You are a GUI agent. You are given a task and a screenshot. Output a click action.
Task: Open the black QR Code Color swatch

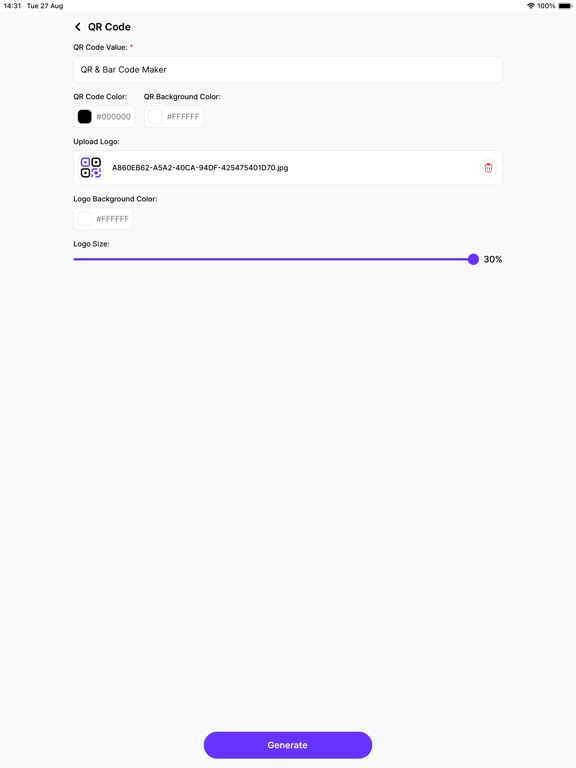point(85,117)
